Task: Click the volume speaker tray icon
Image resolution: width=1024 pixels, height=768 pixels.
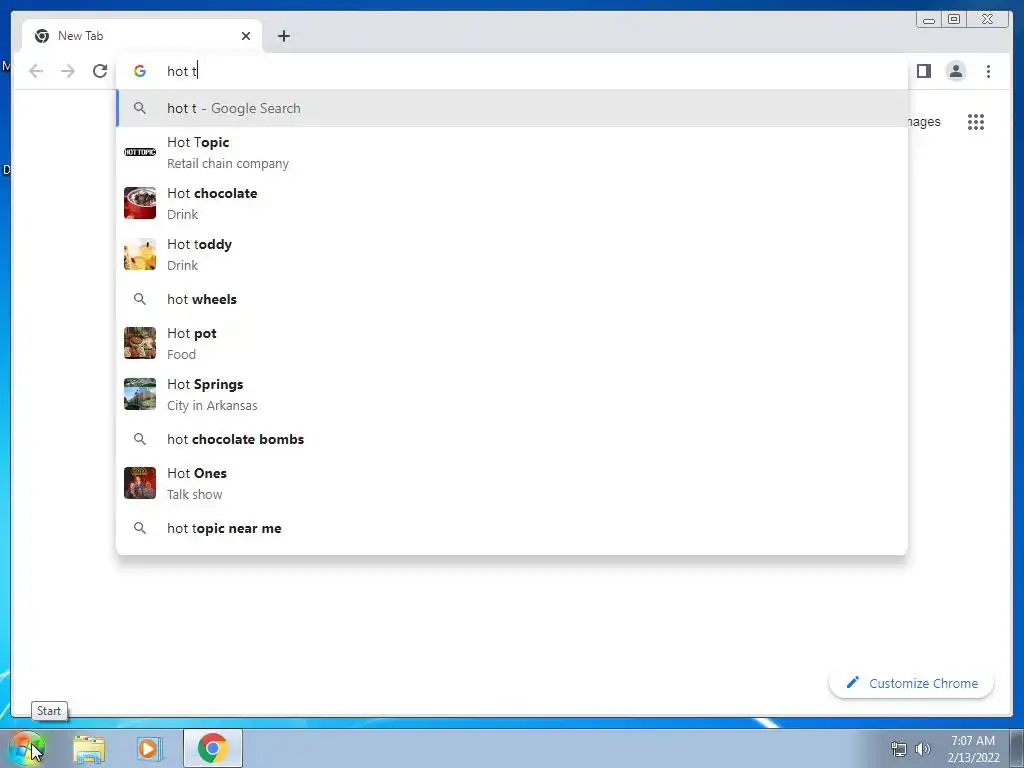Action: tap(923, 749)
